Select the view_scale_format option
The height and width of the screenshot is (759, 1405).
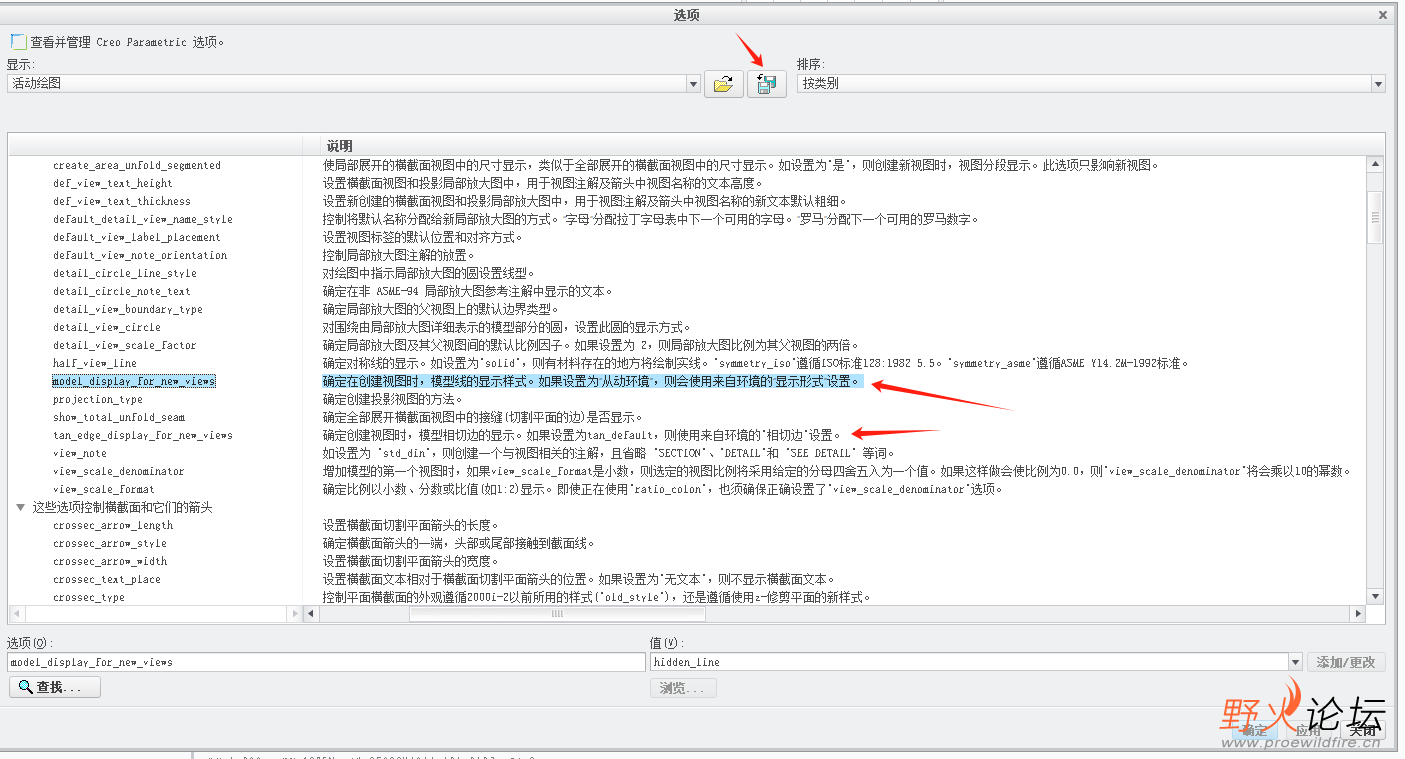coord(104,490)
